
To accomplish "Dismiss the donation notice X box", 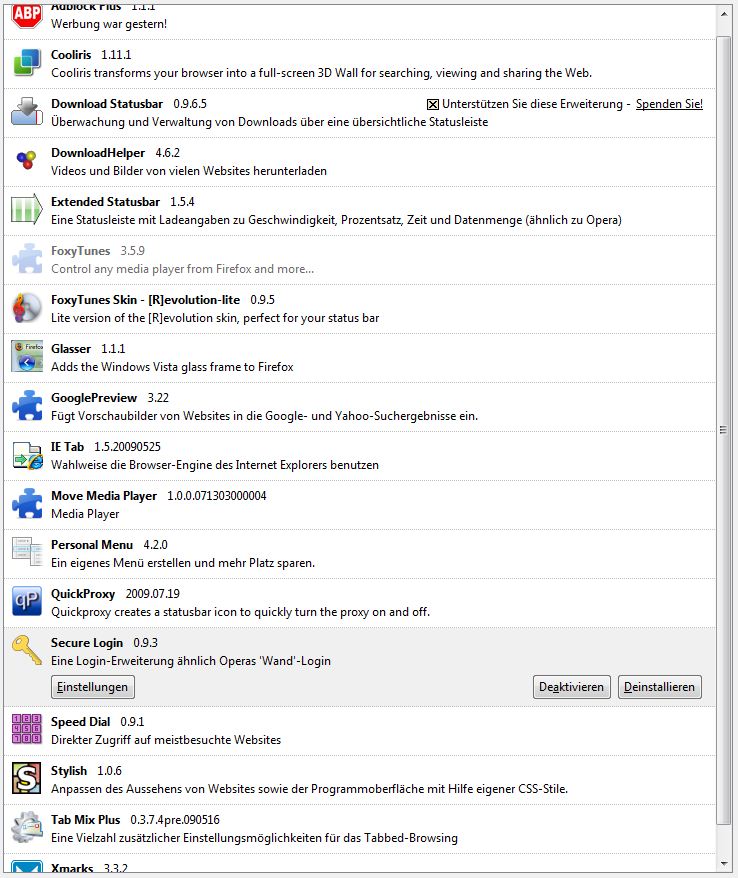I will [432, 104].
